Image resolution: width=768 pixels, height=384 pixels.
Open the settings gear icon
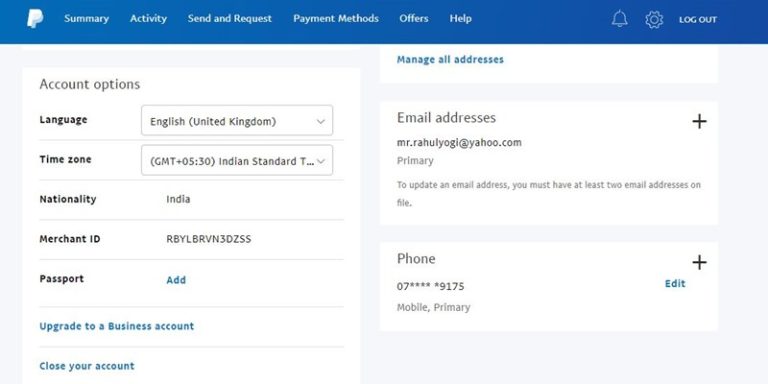pos(654,20)
